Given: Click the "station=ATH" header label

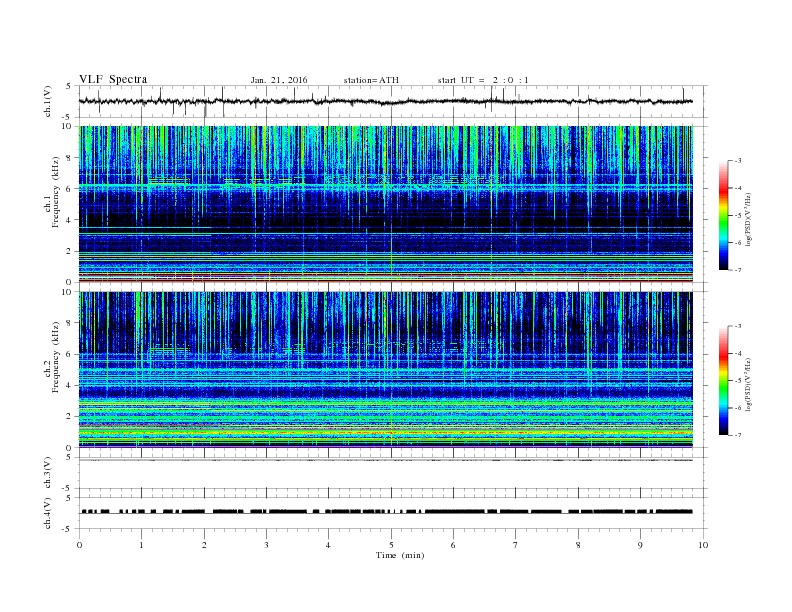Looking at the screenshot, I should [371, 80].
